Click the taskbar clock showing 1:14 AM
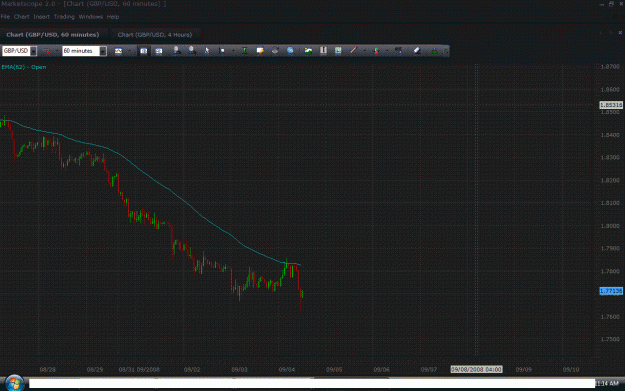 point(607,383)
